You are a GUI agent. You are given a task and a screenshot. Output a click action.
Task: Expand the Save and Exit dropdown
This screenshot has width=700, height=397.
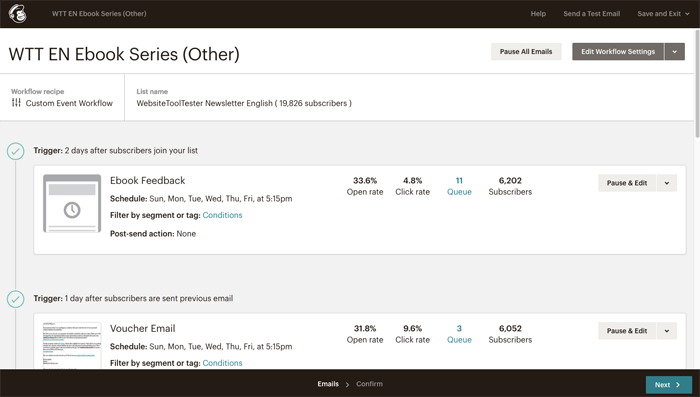point(663,14)
